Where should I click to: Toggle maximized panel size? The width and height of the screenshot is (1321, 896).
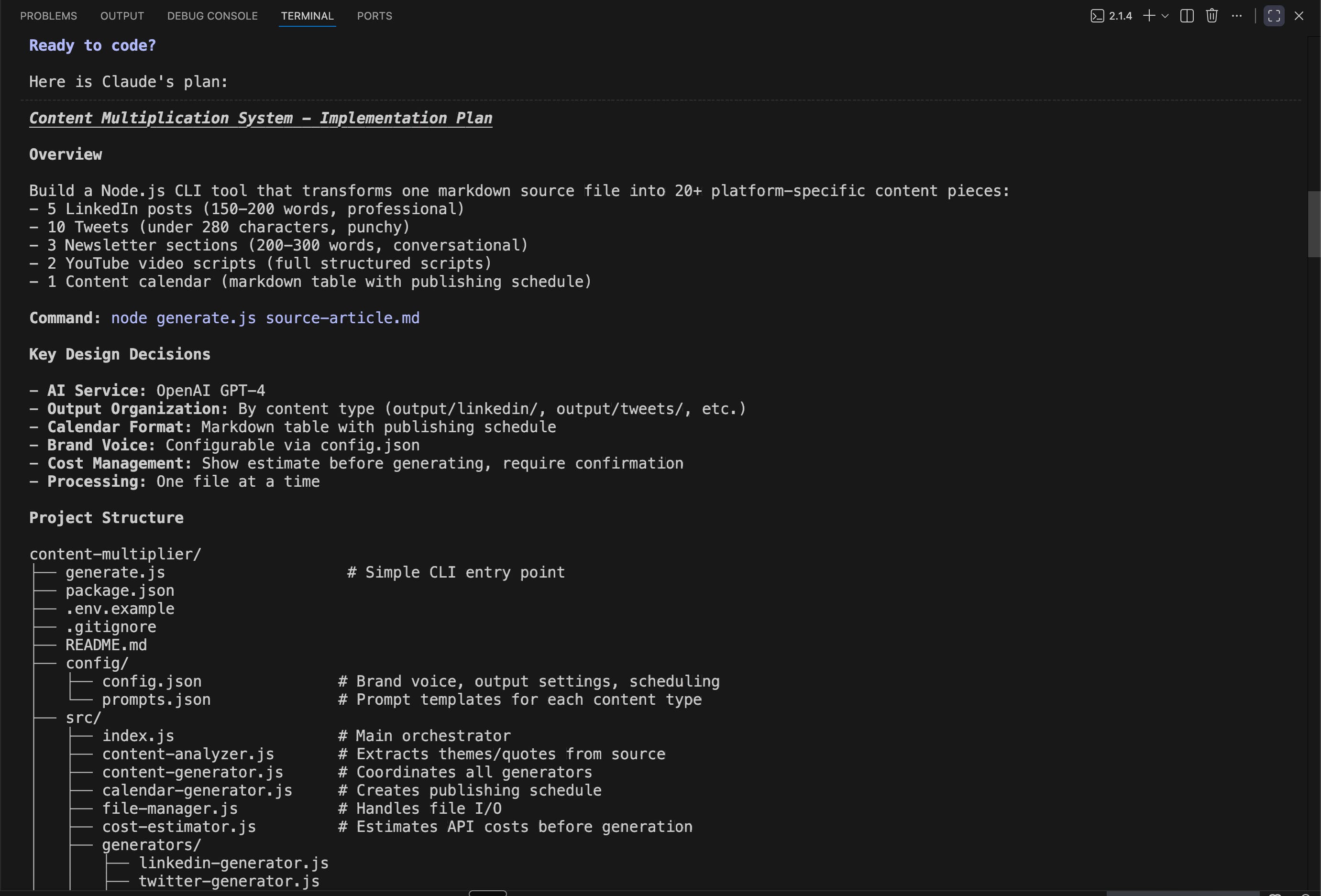(x=1274, y=16)
